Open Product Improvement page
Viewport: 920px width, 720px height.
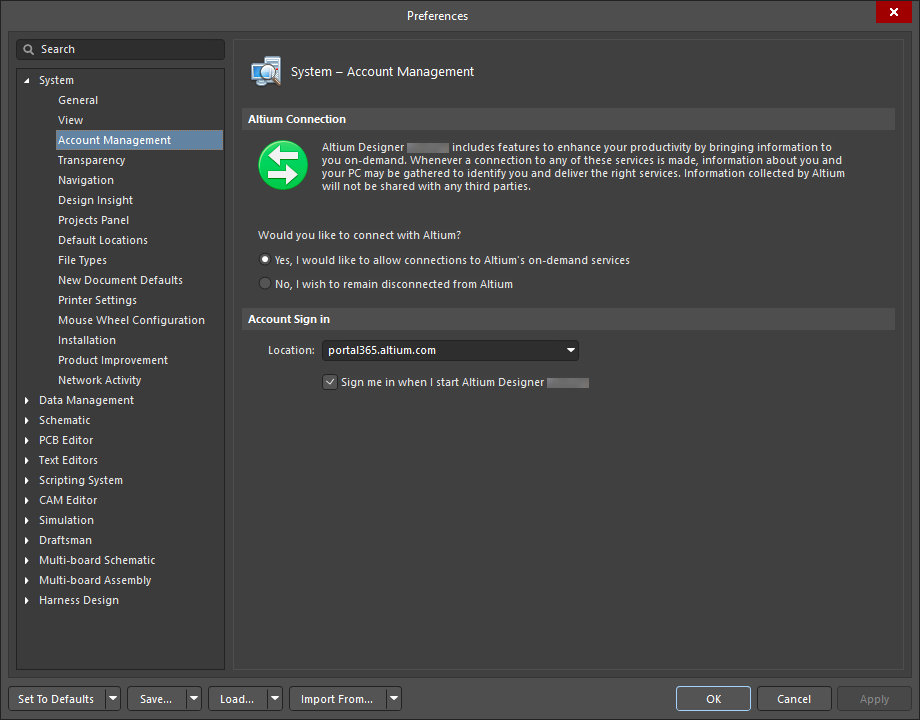pyautogui.click(x=113, y=360)
